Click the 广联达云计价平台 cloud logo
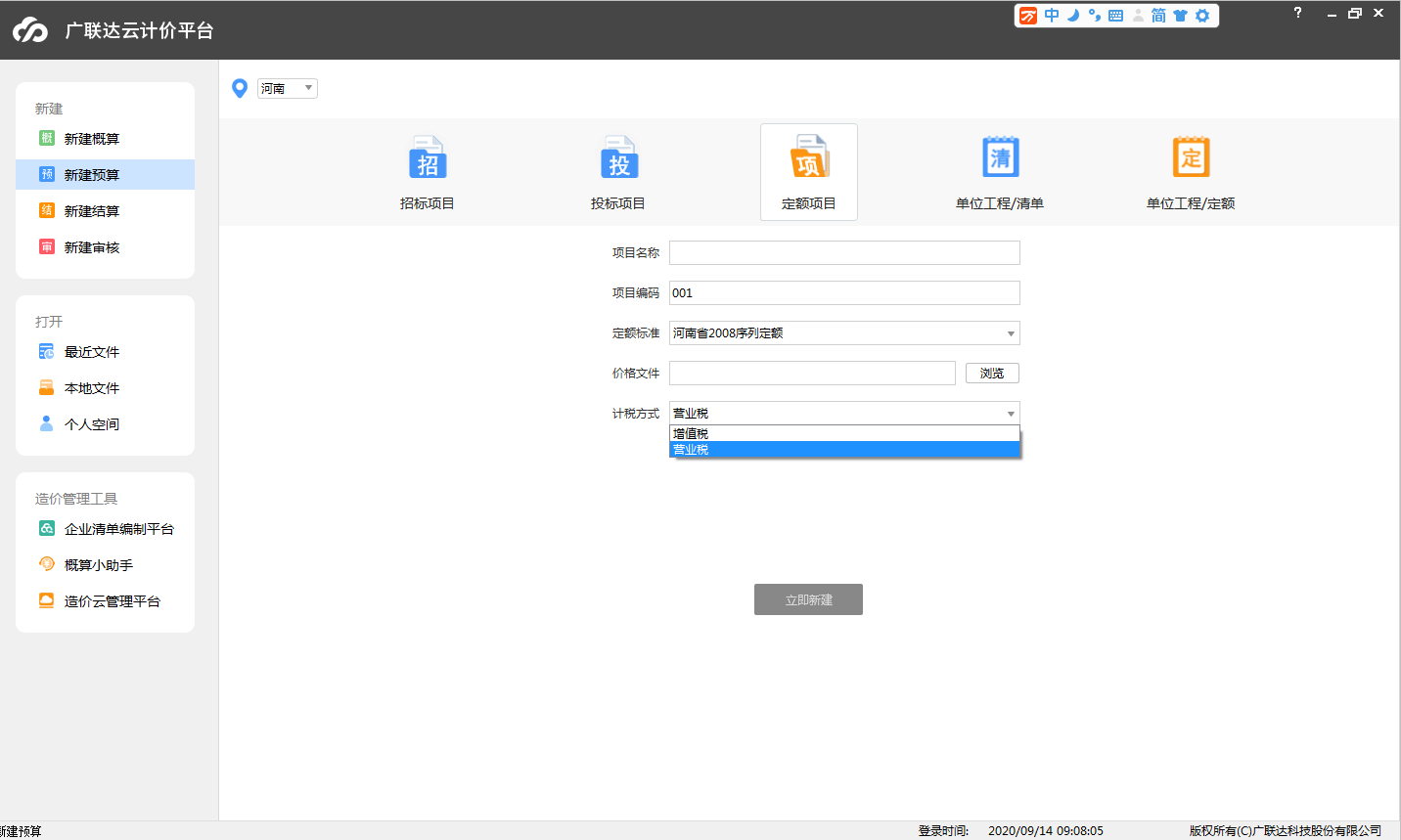Image resolution: width=1401 pixels, height=840 pixels. [30, 30]
